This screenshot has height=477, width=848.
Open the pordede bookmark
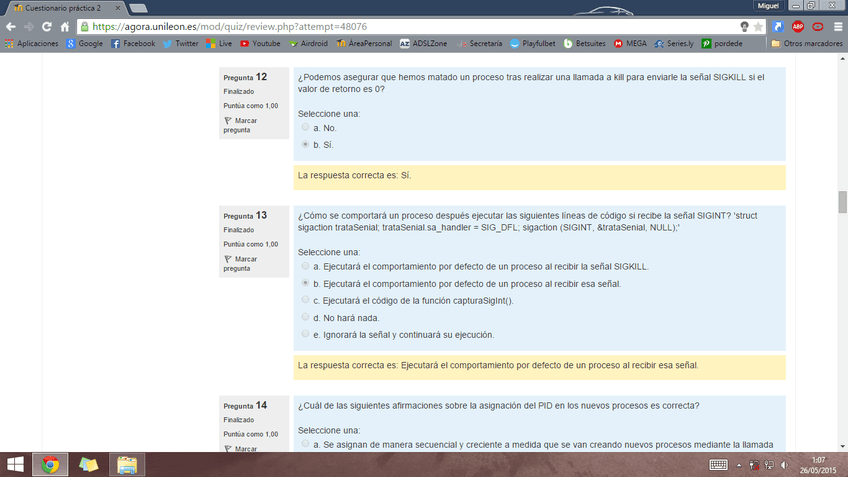[x=722, y=43]
